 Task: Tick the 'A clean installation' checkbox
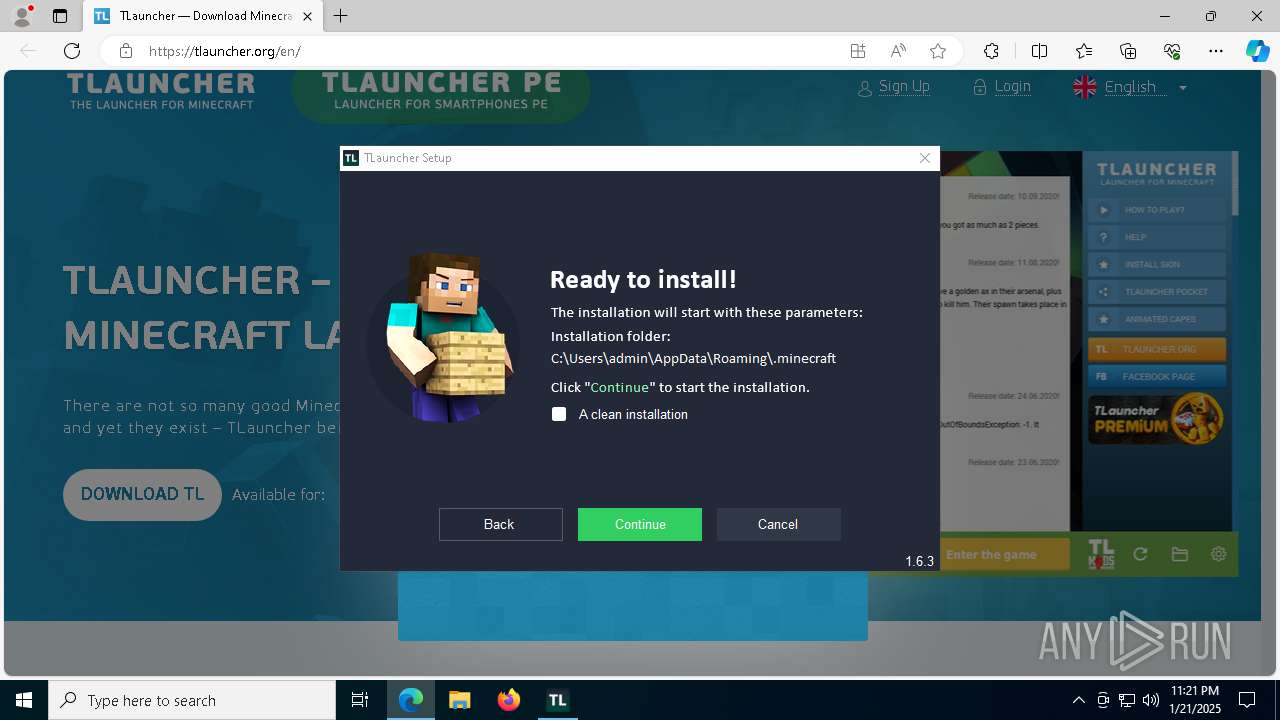coord(559,414)
